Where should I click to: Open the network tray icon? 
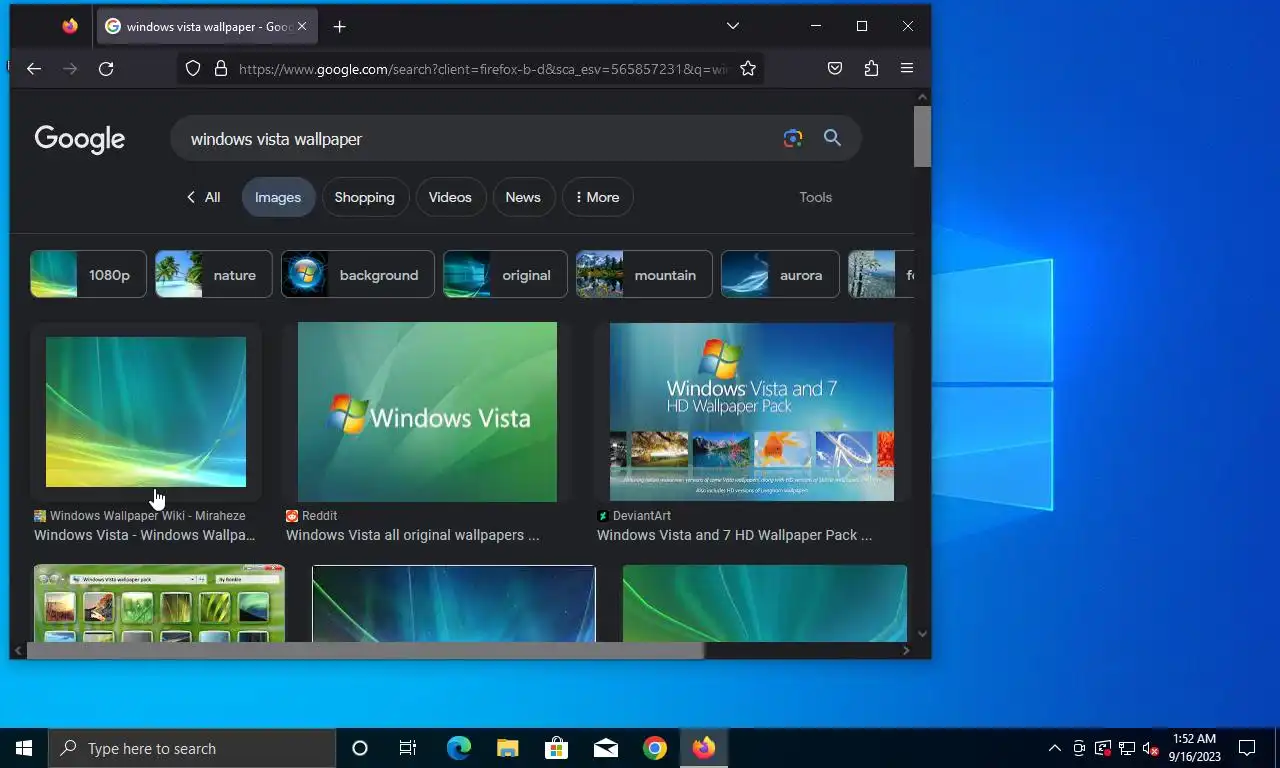click(x=1126, y=748)
